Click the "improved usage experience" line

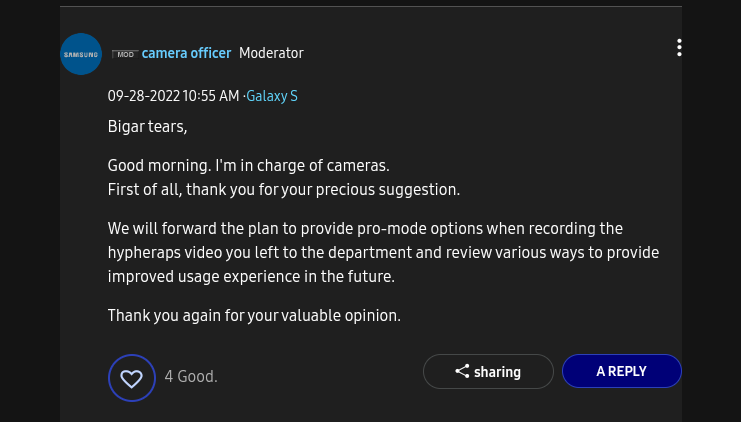[x=251, y=276]
